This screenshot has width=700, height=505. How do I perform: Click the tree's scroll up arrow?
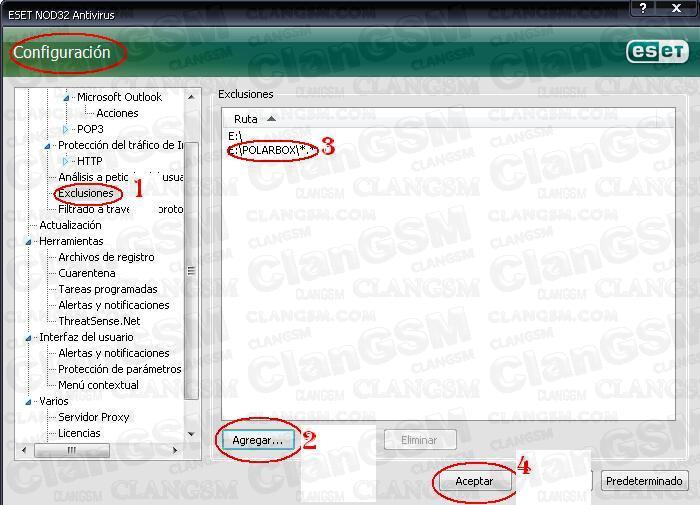191,97
